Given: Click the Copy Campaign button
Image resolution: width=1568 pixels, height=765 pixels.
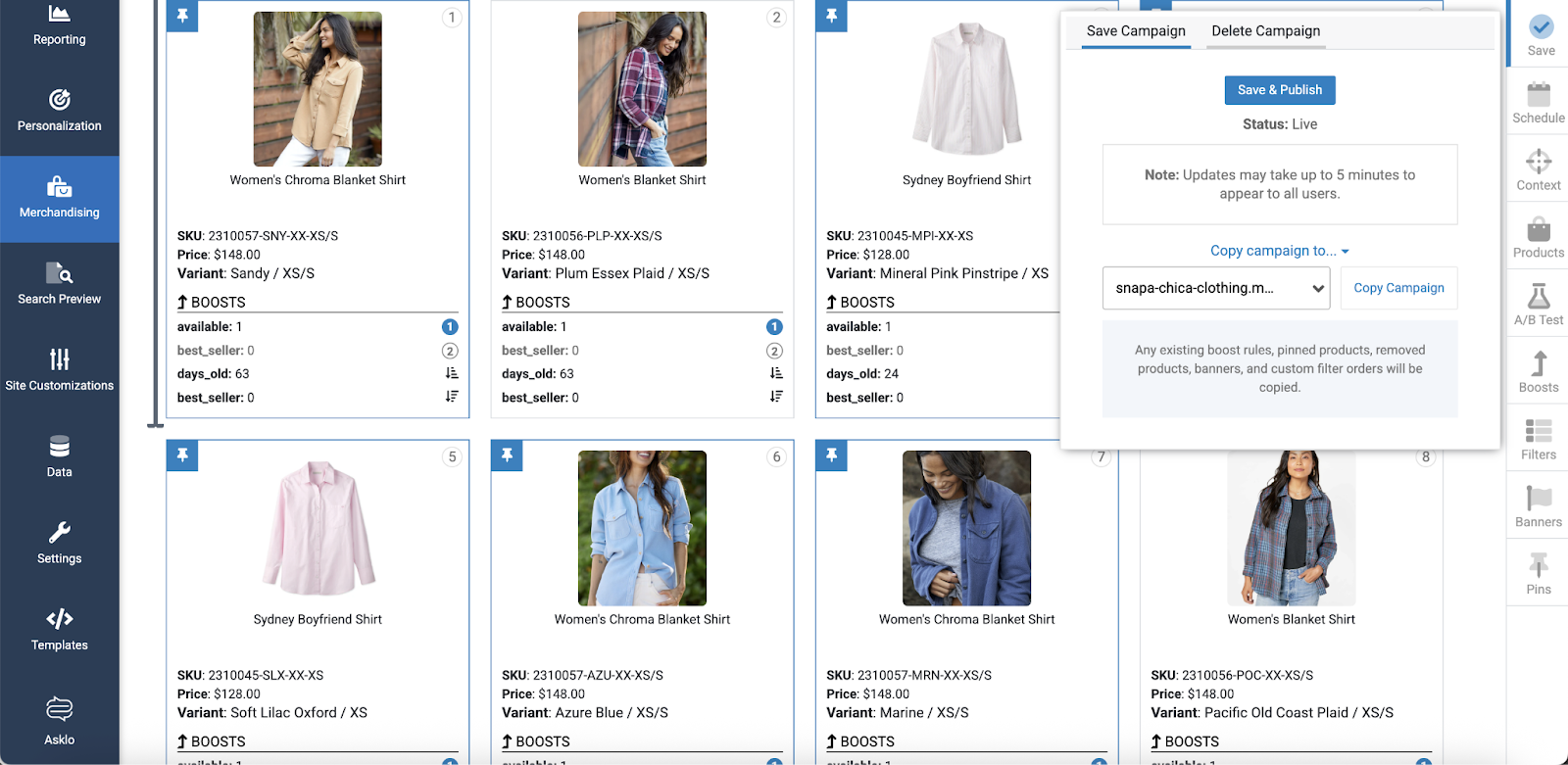Looking at the screenshot, I should pos(1398,288).
